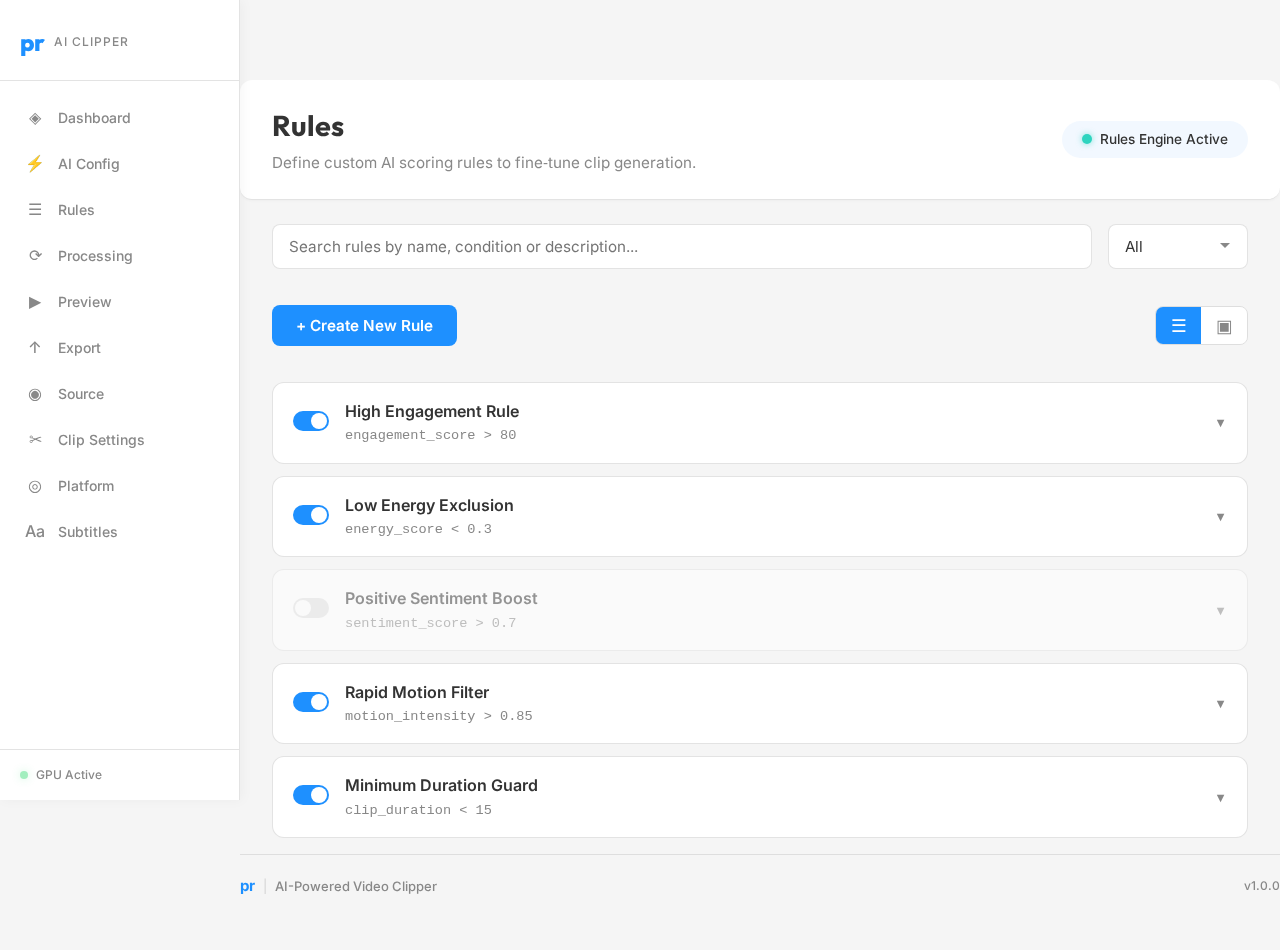1280x950 pixels.
Task: Click the Preview play triangle icon
Action: 35,302
